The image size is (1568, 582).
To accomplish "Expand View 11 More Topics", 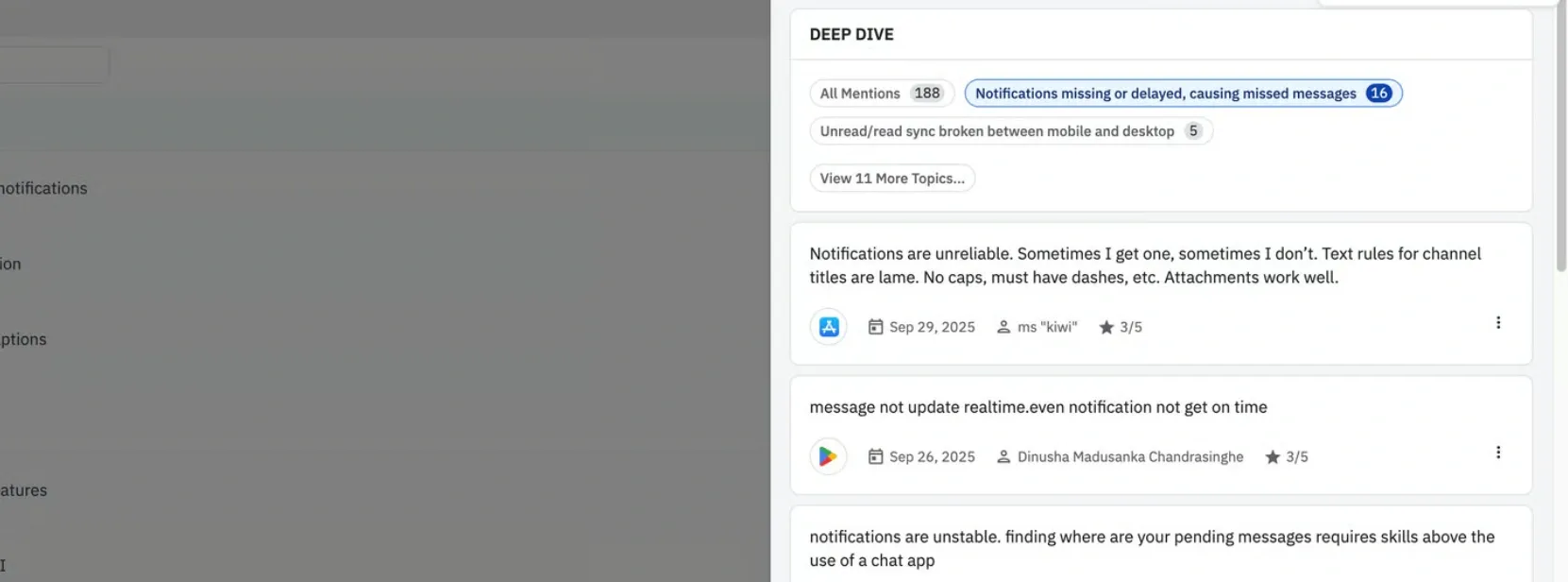I will (x=892, y=179).
